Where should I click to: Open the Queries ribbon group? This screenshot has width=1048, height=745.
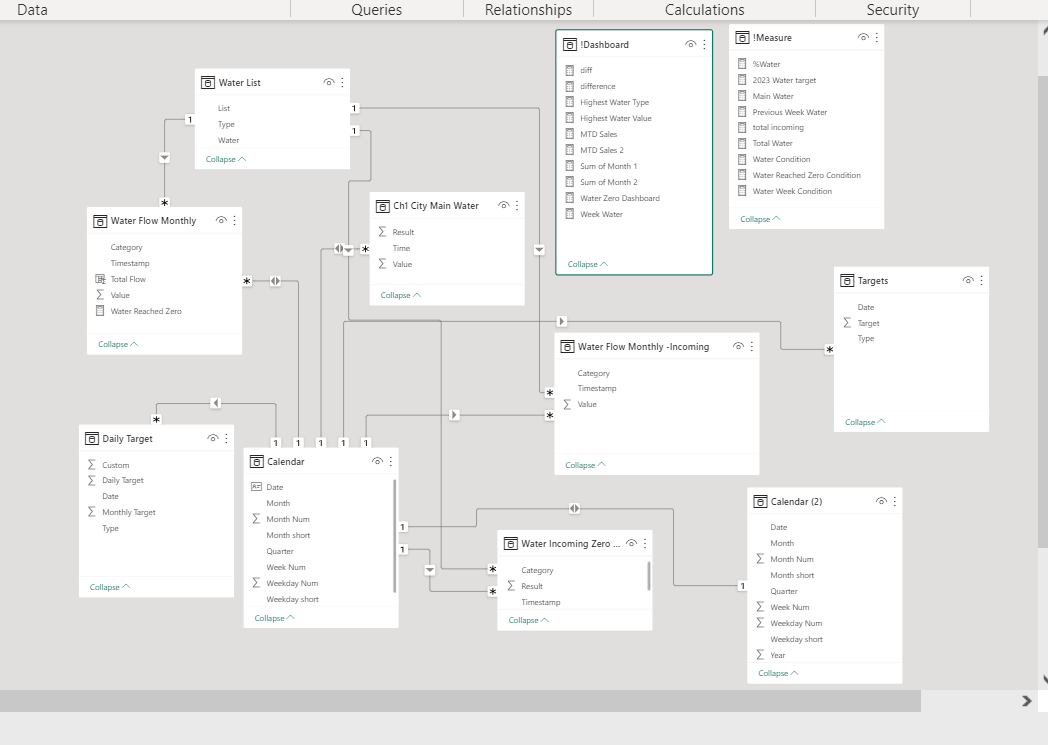(x=376, y=9)
